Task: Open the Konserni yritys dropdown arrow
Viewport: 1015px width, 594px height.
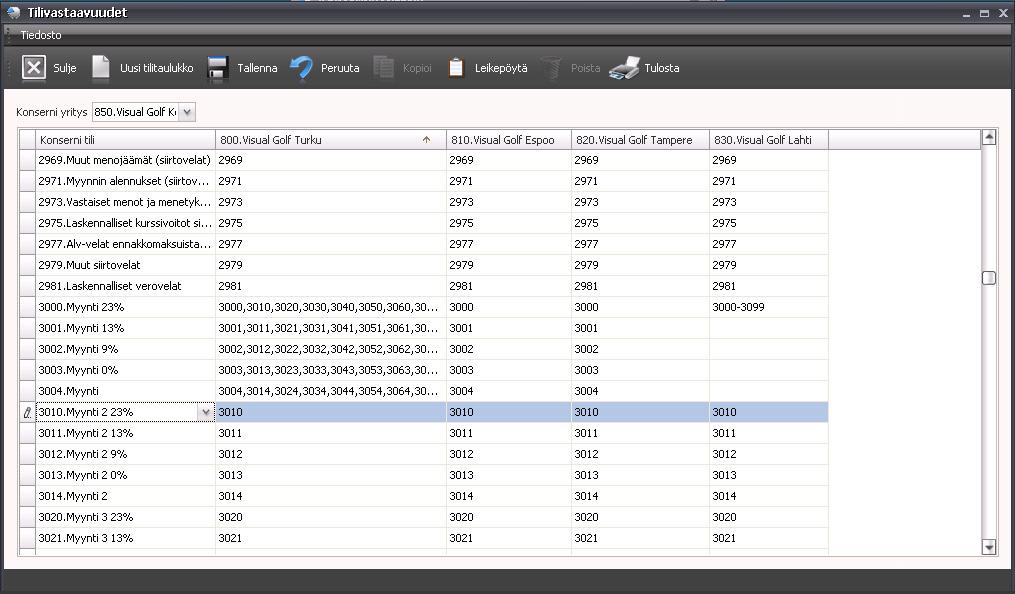Action: click(186, 112)
